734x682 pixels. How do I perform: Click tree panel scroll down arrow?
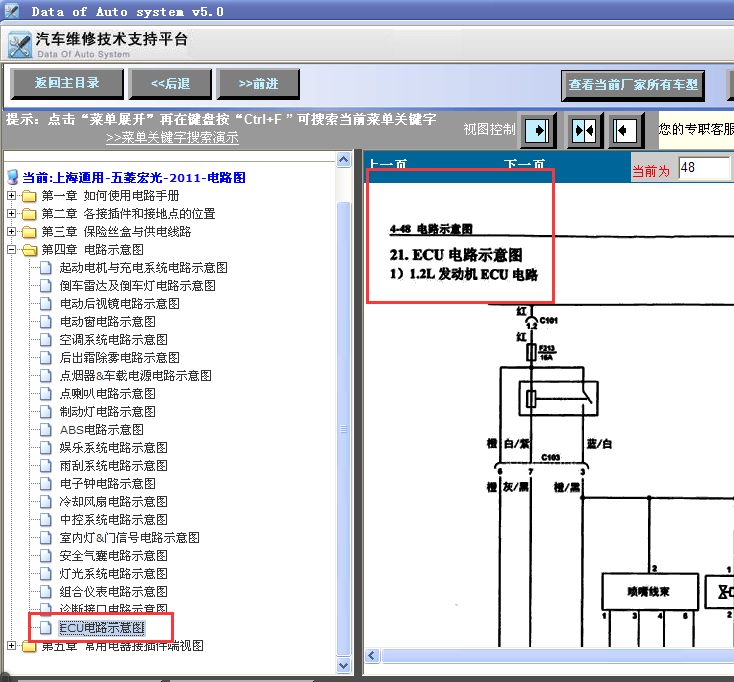pos(344,665)
